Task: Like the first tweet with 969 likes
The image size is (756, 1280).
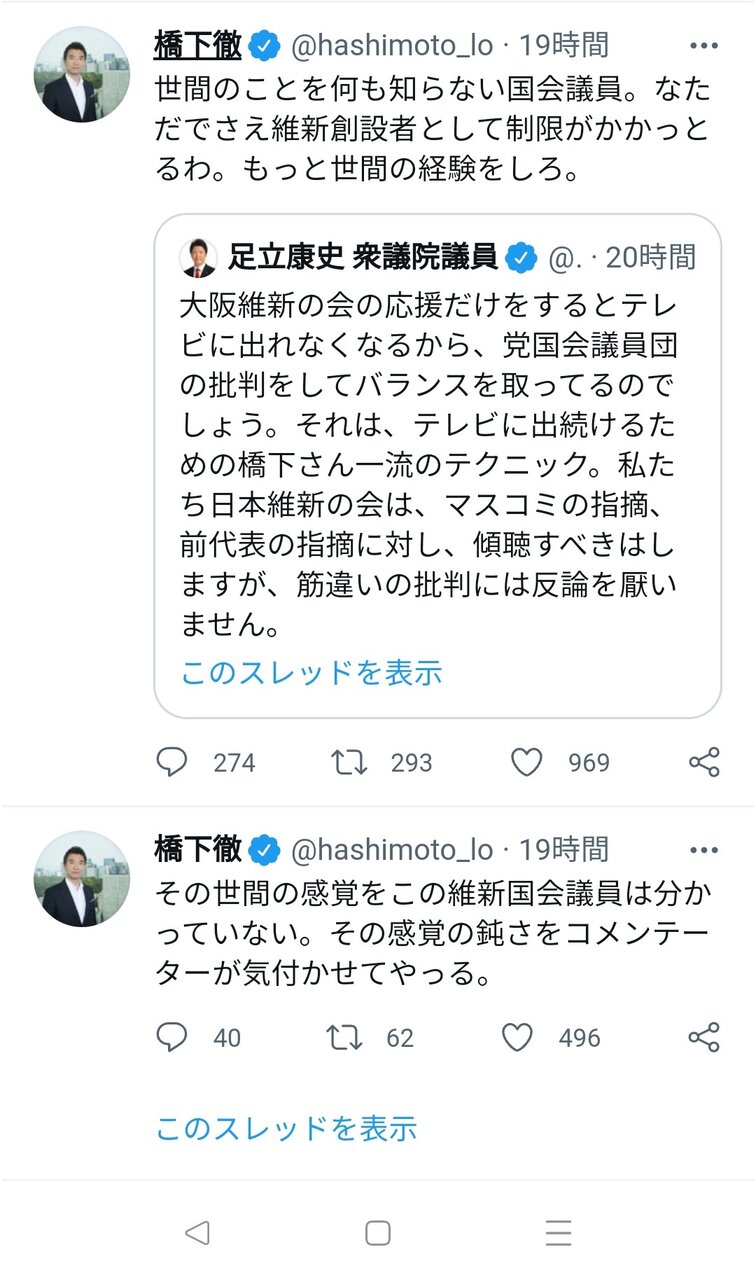Action: (x=526, y=763)
